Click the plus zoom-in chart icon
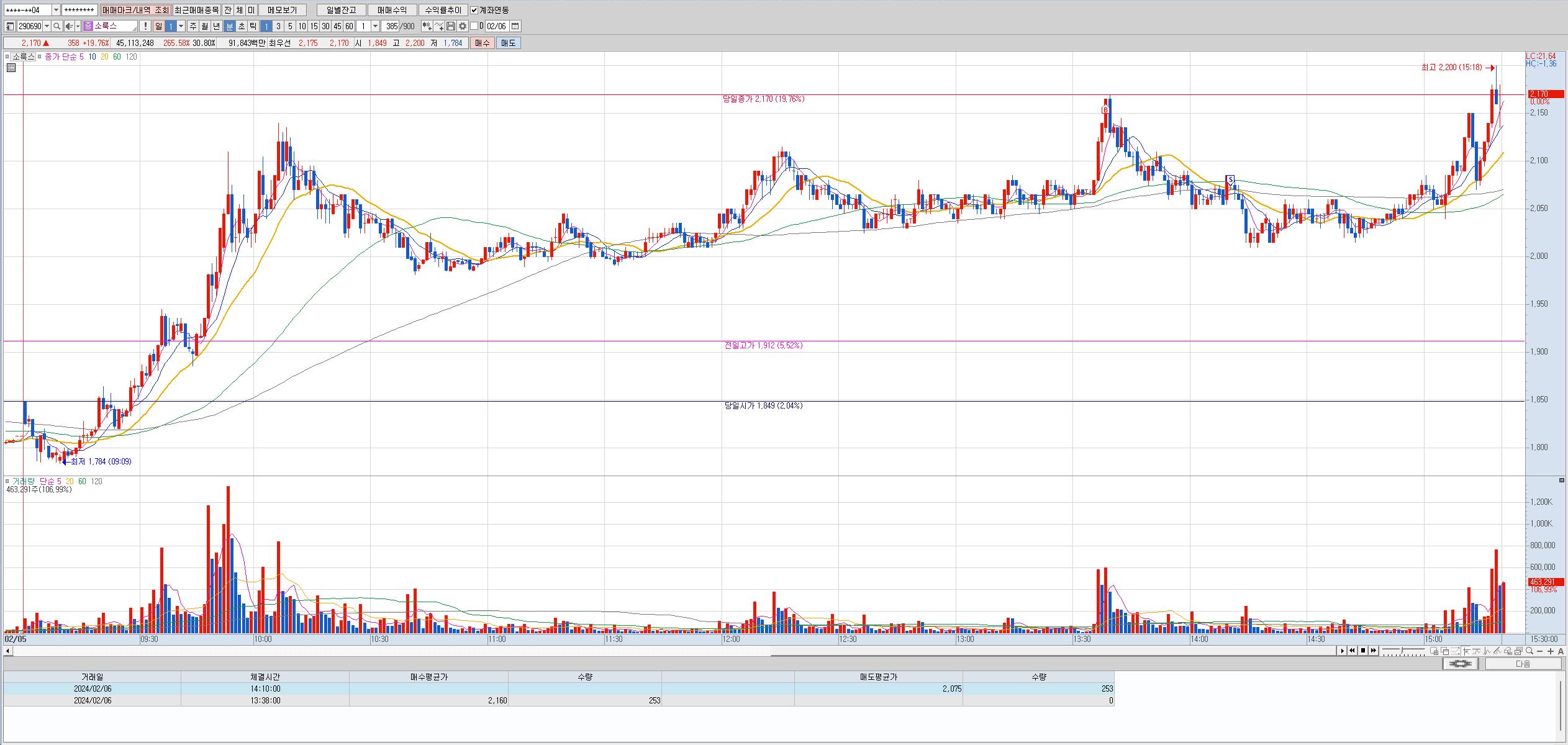This screenshot has width=1568, height=745. 1551,651
